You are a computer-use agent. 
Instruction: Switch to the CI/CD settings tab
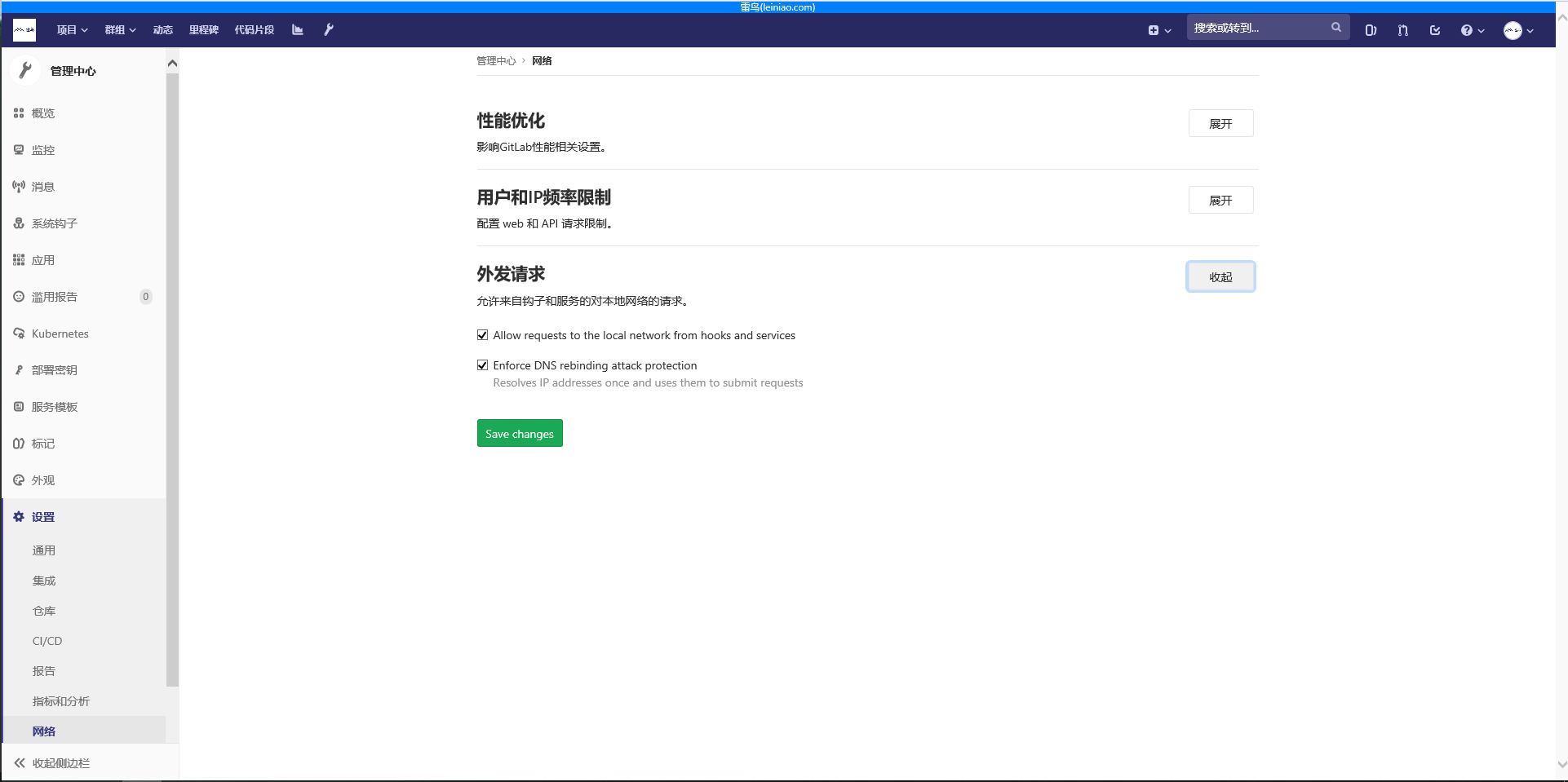(47, 641)
